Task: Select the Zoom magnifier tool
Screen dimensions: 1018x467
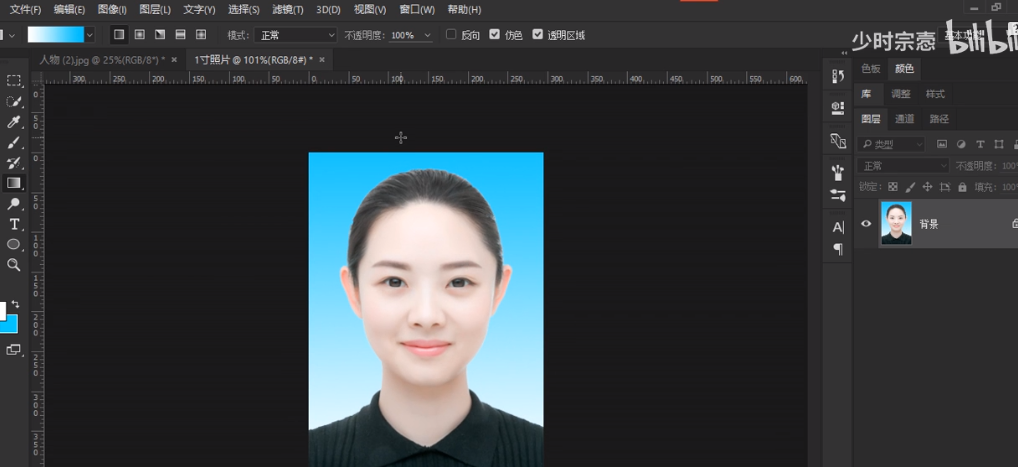Action: [x=14, y=265]
